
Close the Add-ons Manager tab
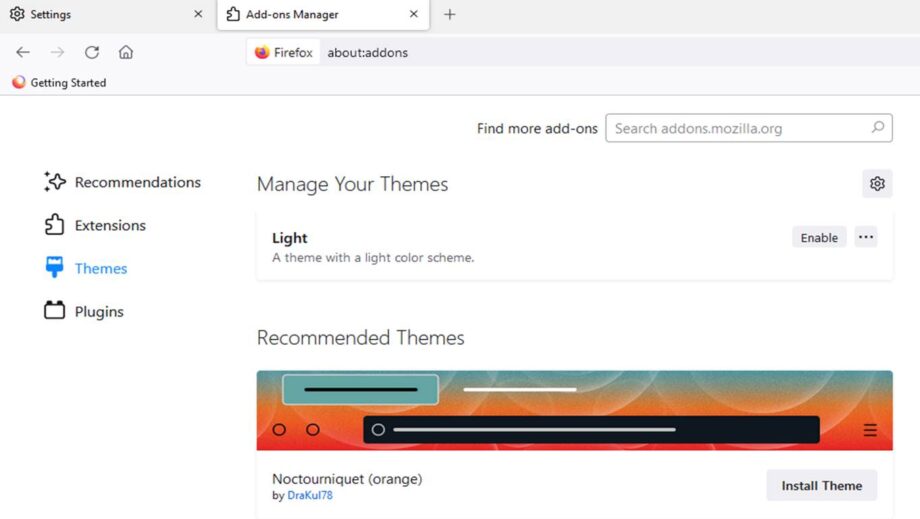414,14
